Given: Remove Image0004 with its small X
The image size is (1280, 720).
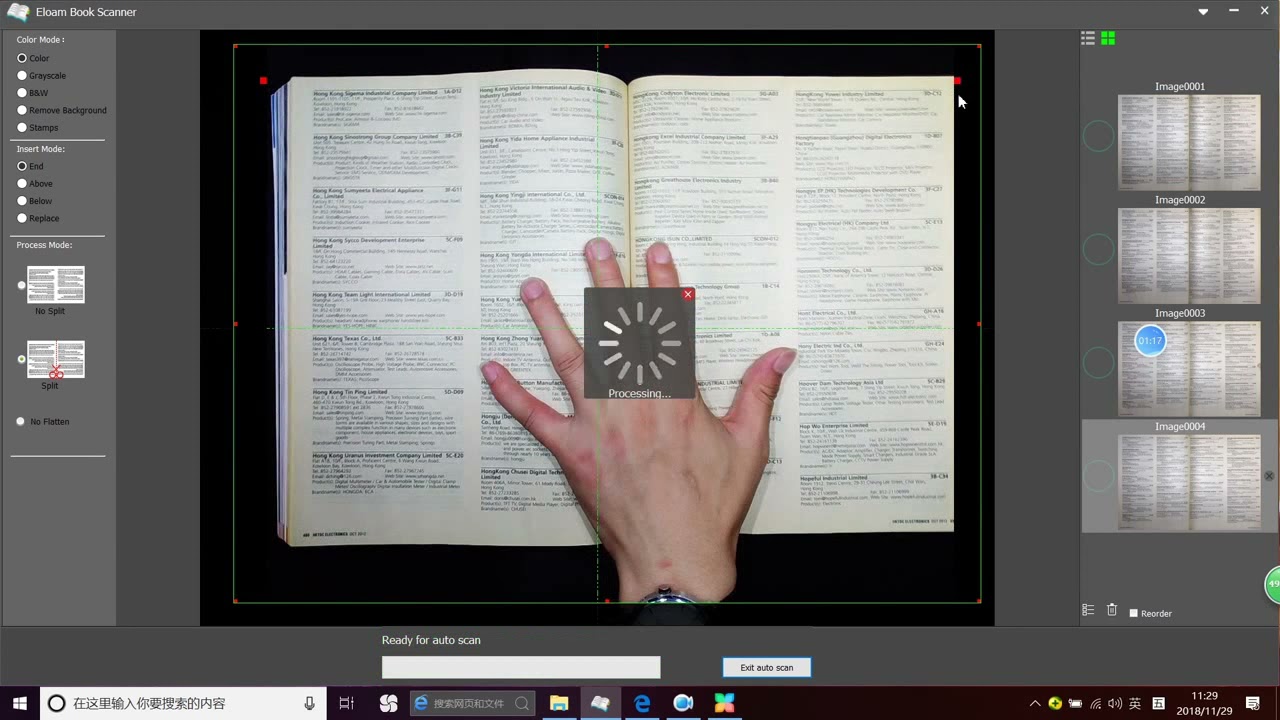Looking at the screenshot, I should click(x=1269, y=476).
